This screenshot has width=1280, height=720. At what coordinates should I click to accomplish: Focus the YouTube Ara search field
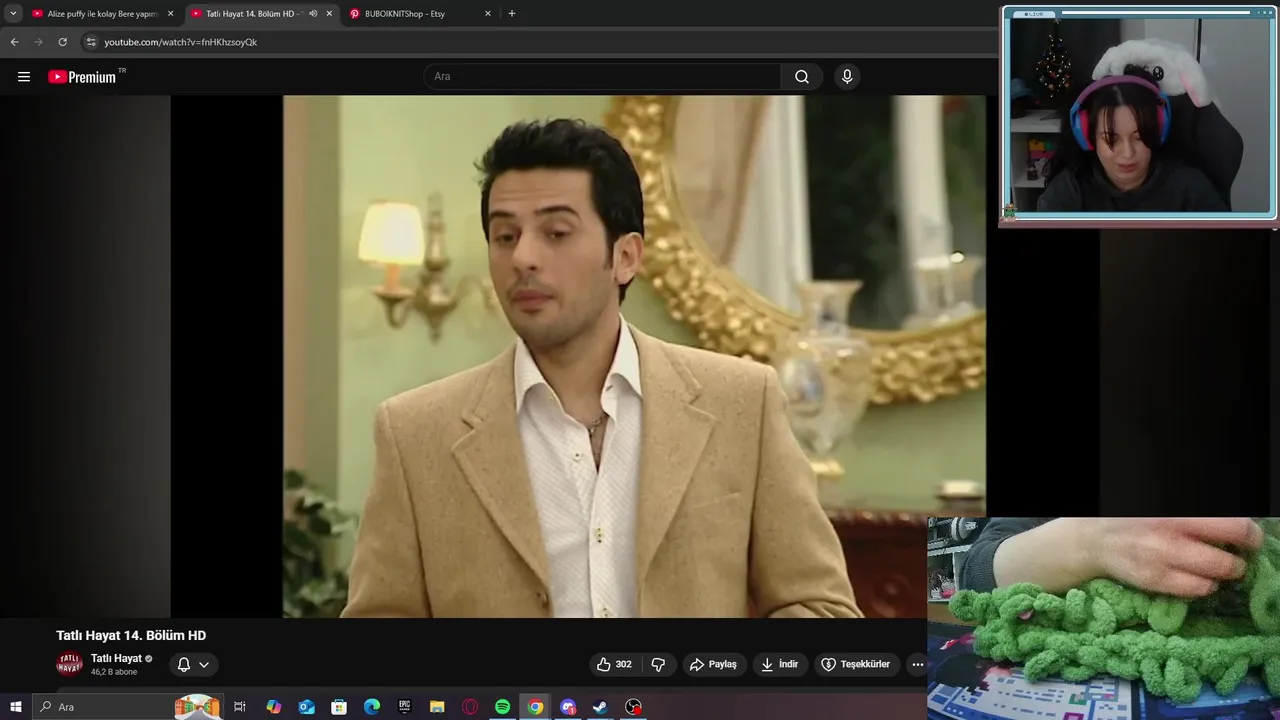click(602, 77)
